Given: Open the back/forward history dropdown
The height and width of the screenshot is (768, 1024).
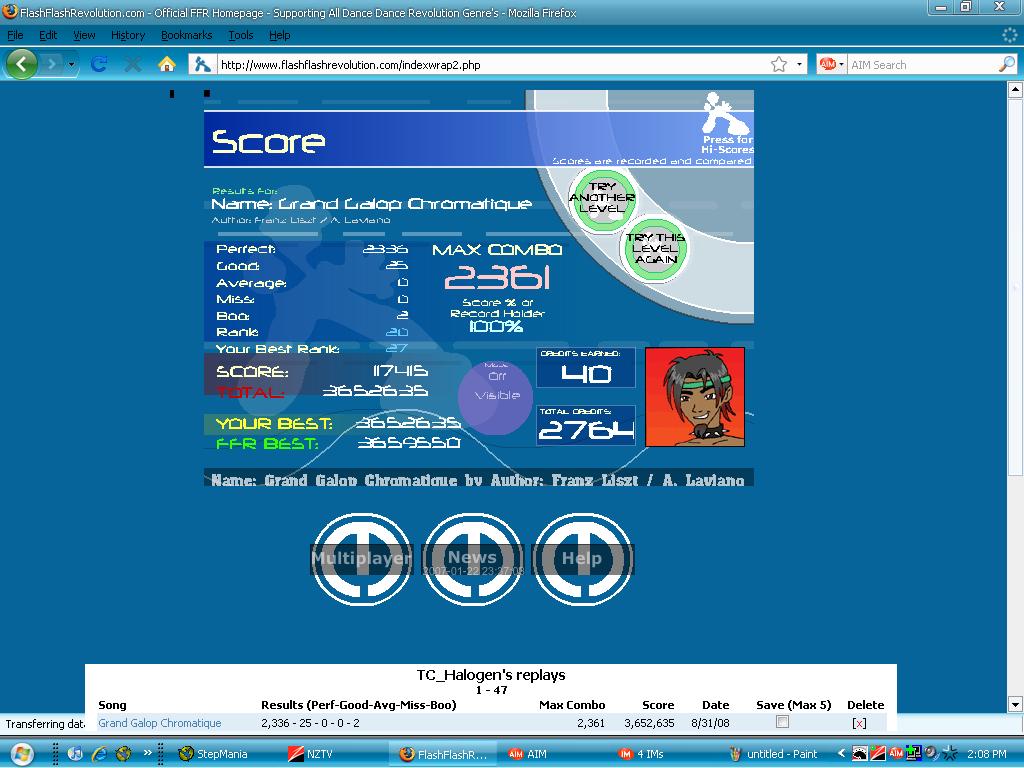Looking at the screenshot, I should (71, 64).
